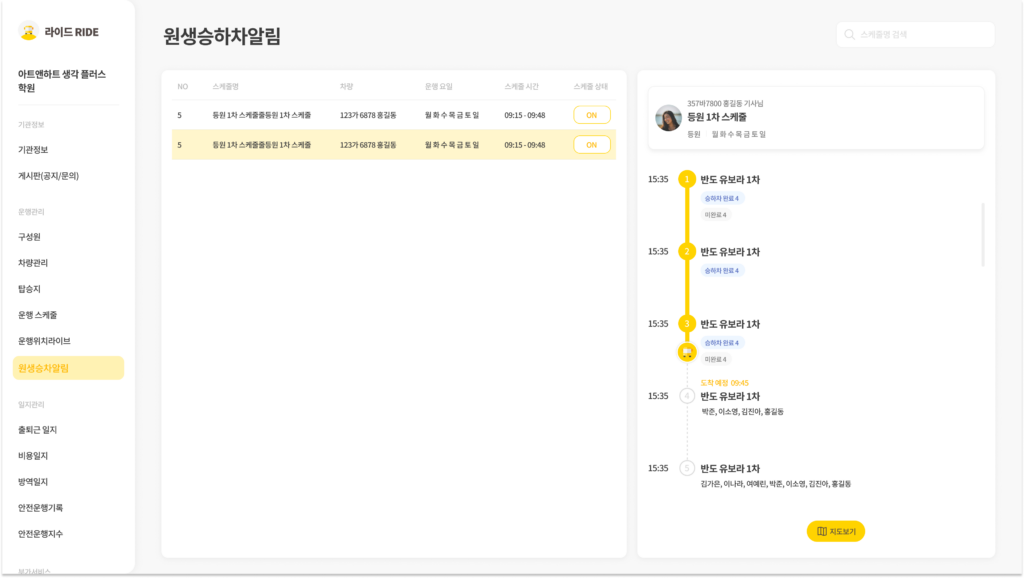This screenshot has width=1024, height=578.
Task: Click the yellow bus position icon
Action: [687, 352]
